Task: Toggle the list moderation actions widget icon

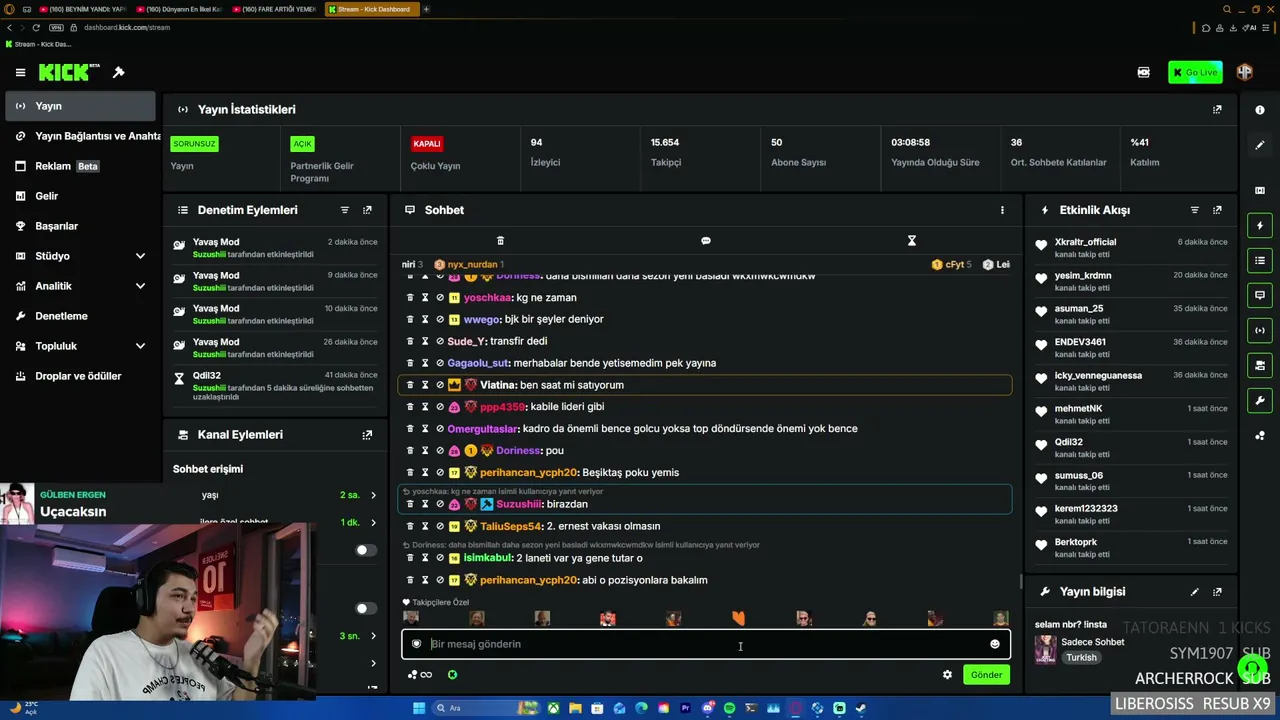Action: point(1260,261)
